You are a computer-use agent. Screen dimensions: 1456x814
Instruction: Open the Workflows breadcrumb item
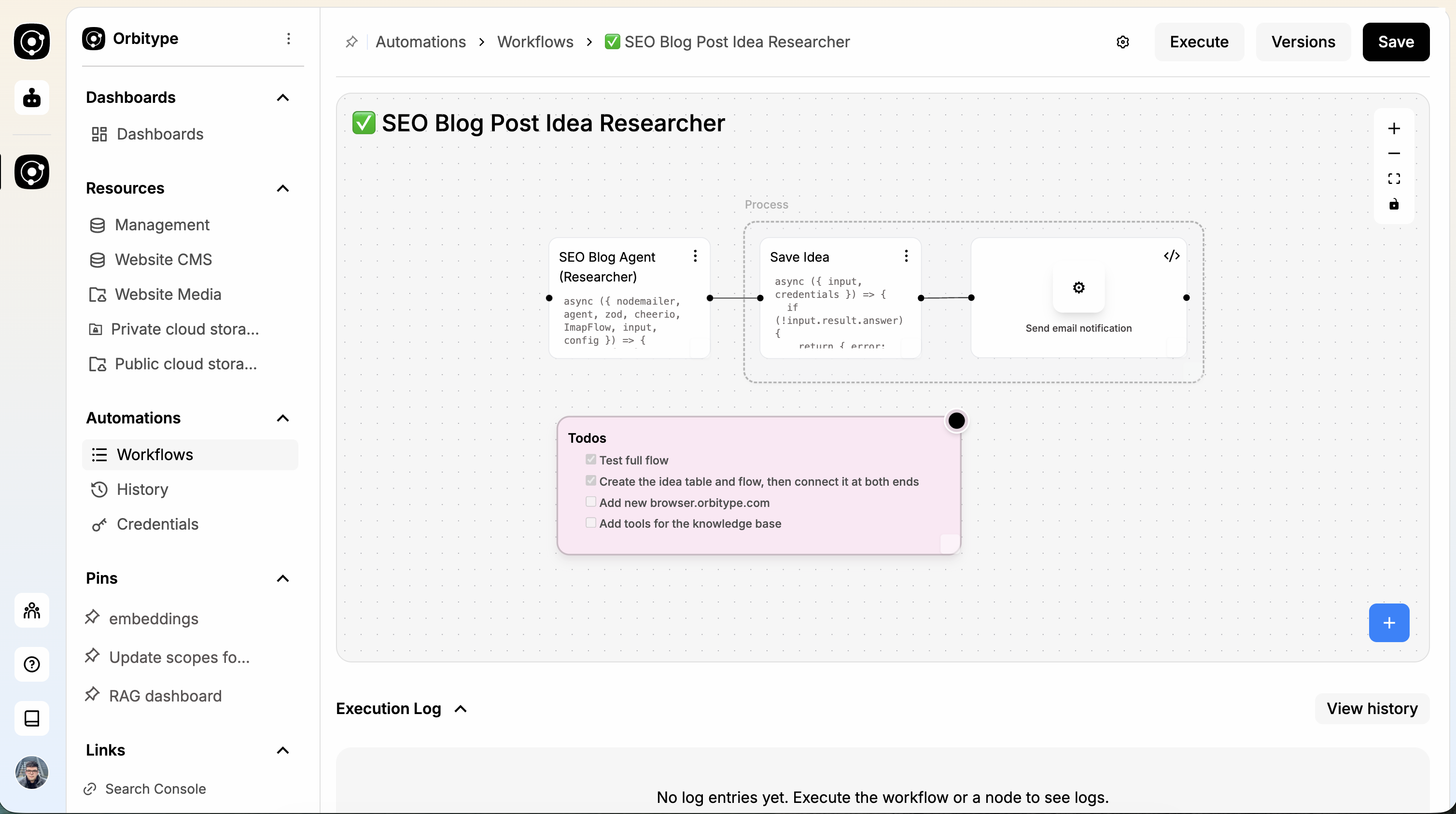pos(535,41)
